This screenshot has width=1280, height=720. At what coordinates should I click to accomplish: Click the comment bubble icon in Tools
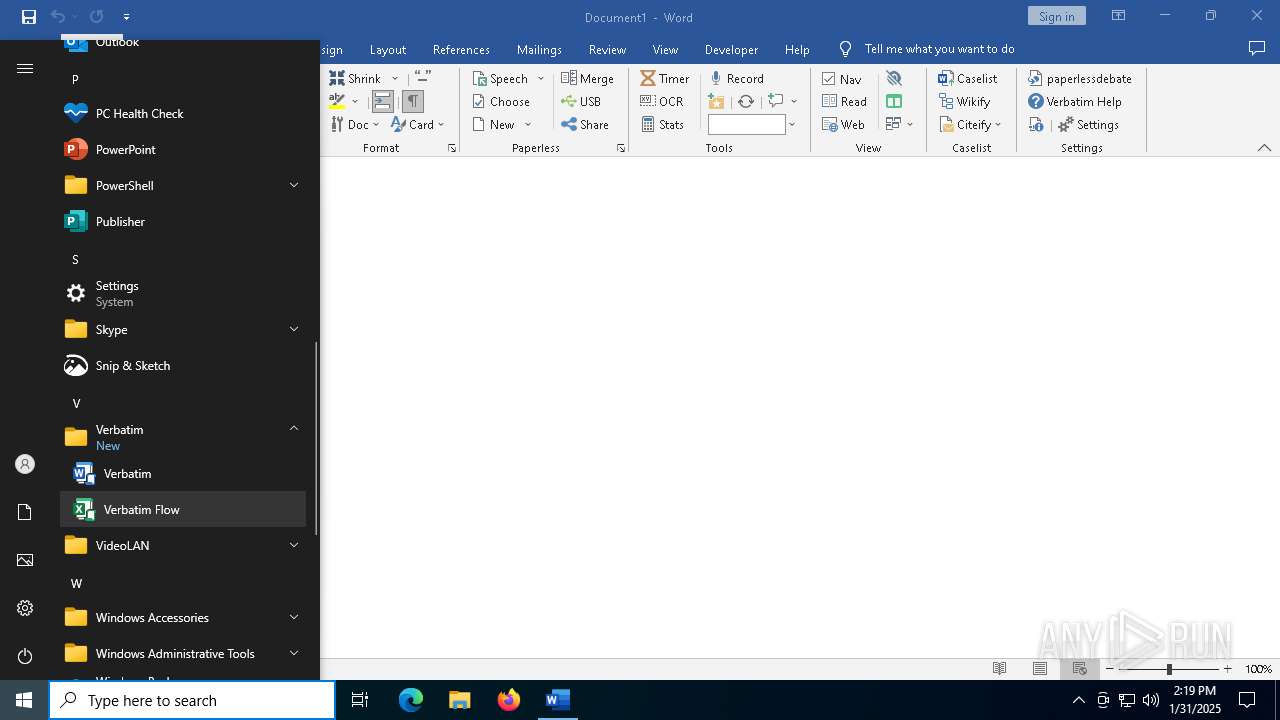[x=776, y=101]
